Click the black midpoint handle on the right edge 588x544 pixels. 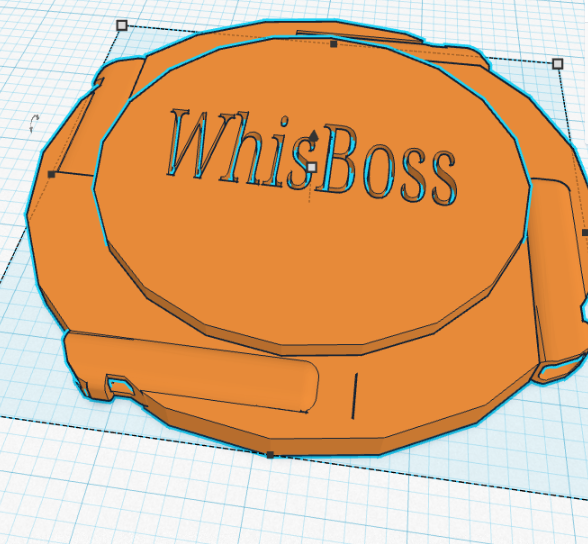point(585,233)
